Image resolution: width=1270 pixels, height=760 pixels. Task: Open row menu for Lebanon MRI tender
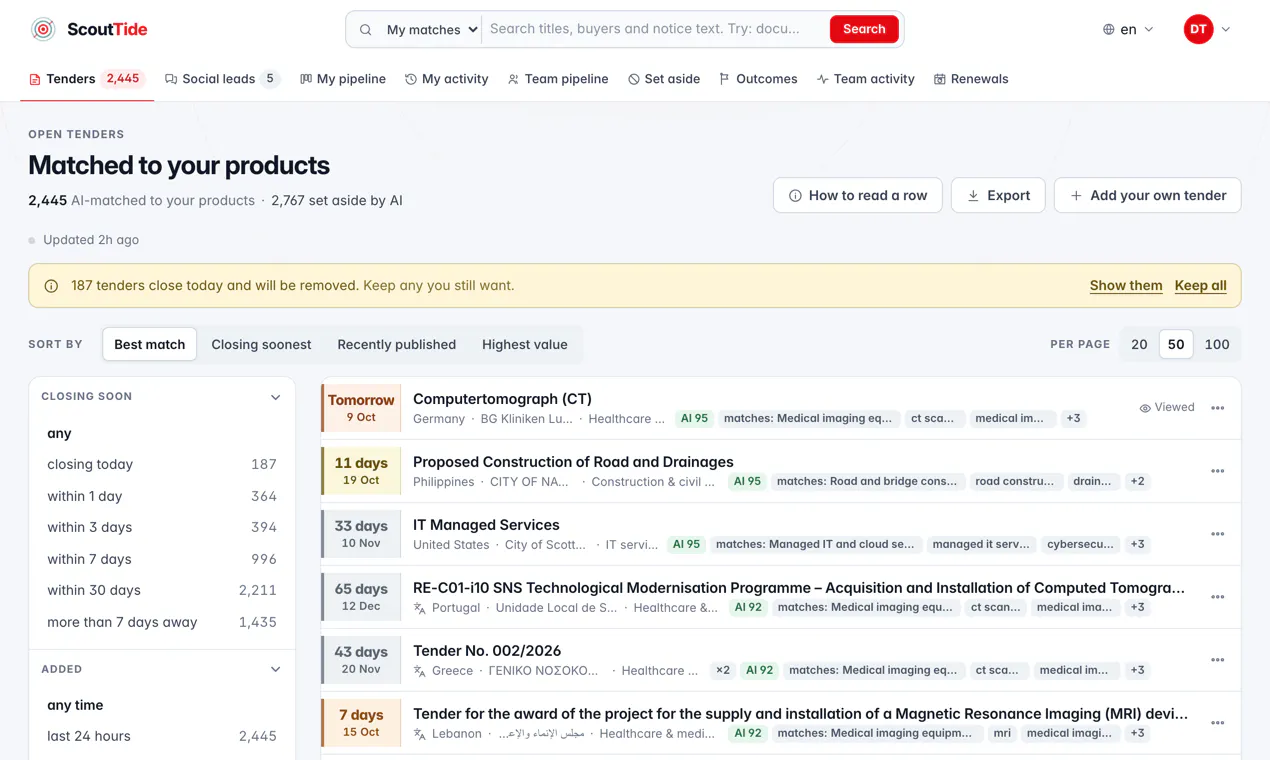point(1217,723)
